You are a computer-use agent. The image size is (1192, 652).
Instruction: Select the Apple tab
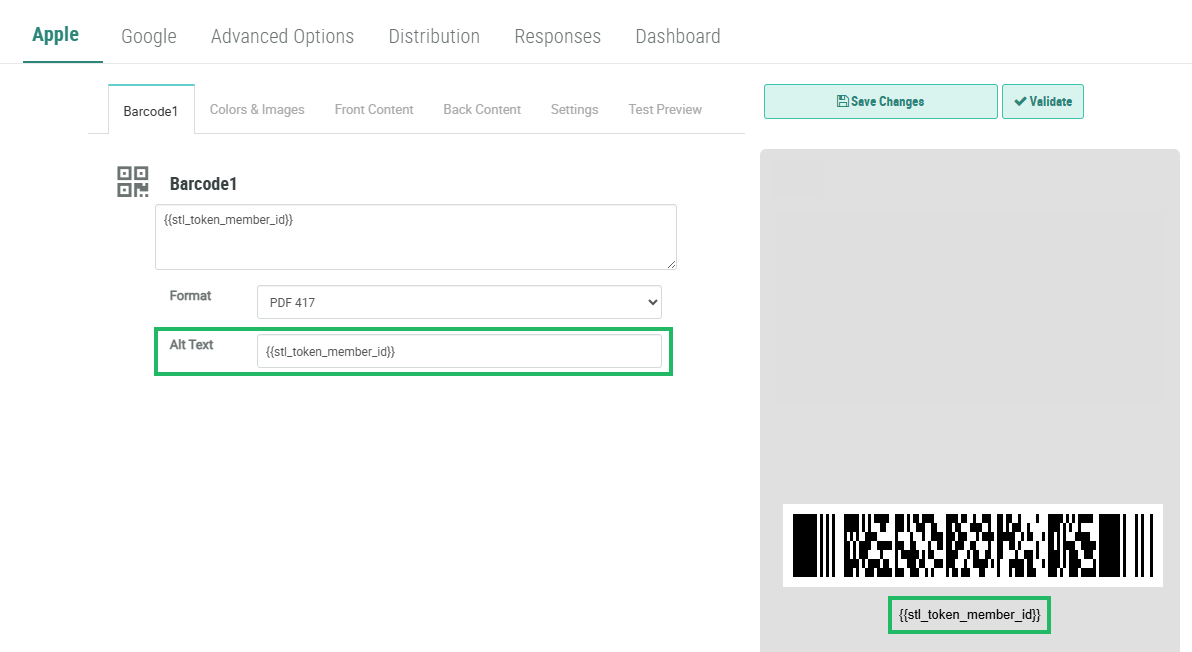coord(55,35)
